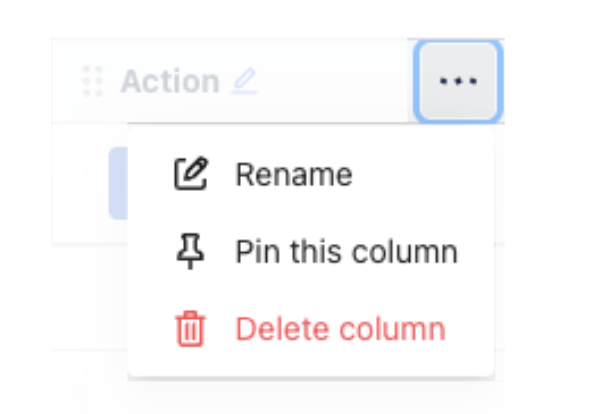Choose "Pin this column" from the menu
The width and height of the screenshot is (604, 414).
point(346,251)
